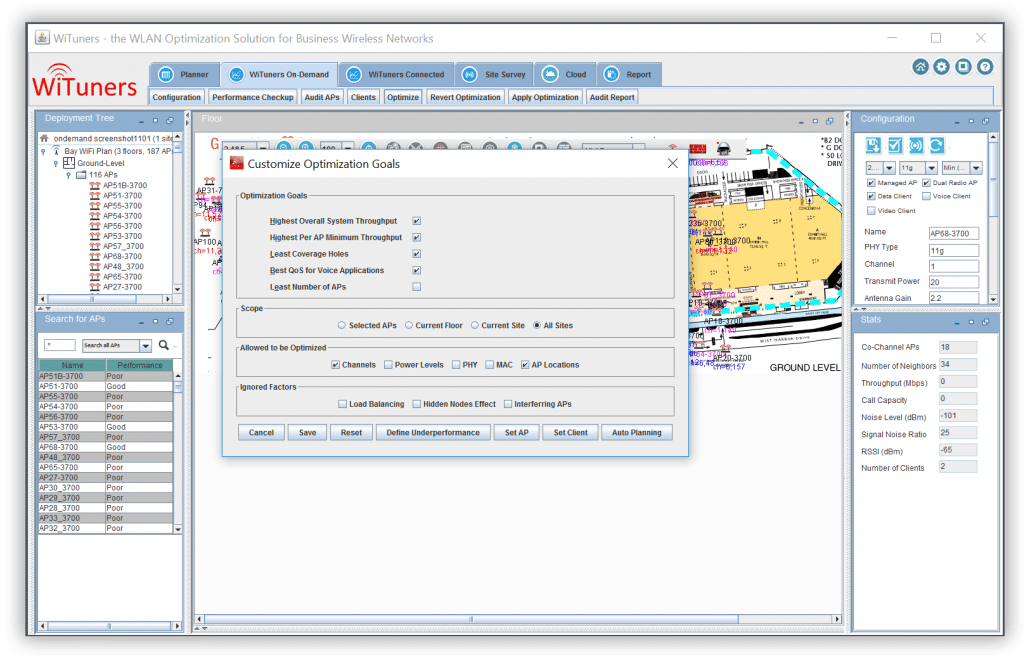Click the checkmark icon in Configuration panel

894,145
